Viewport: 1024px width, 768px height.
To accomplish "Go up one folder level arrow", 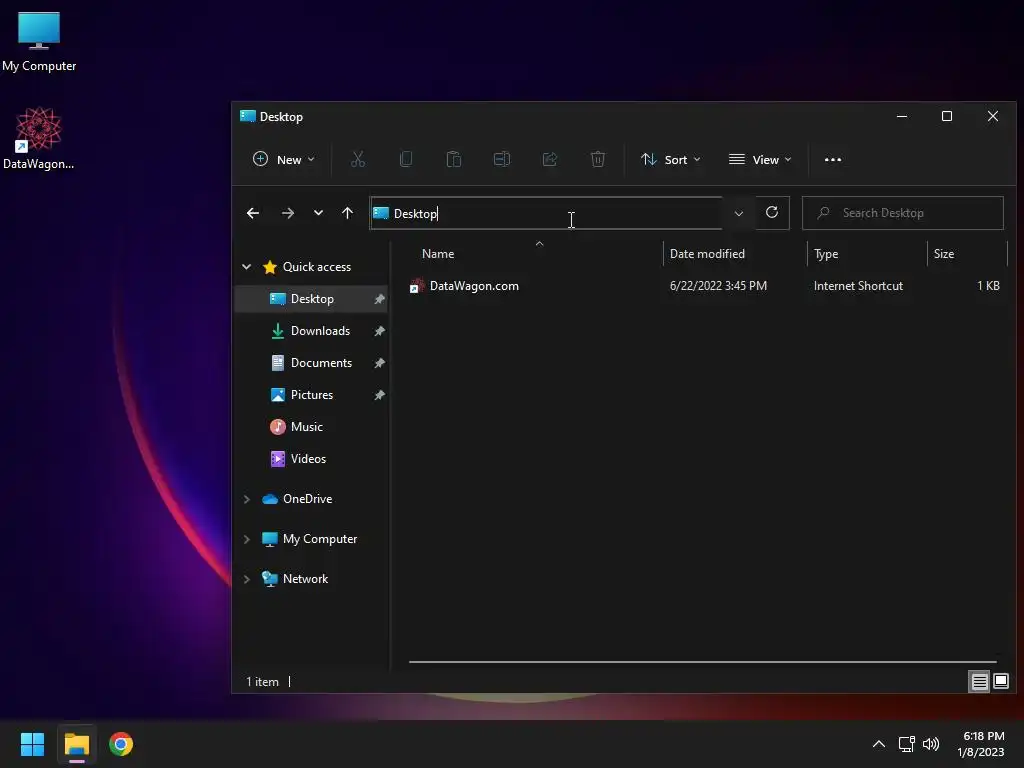I will [x=347, y=213].
